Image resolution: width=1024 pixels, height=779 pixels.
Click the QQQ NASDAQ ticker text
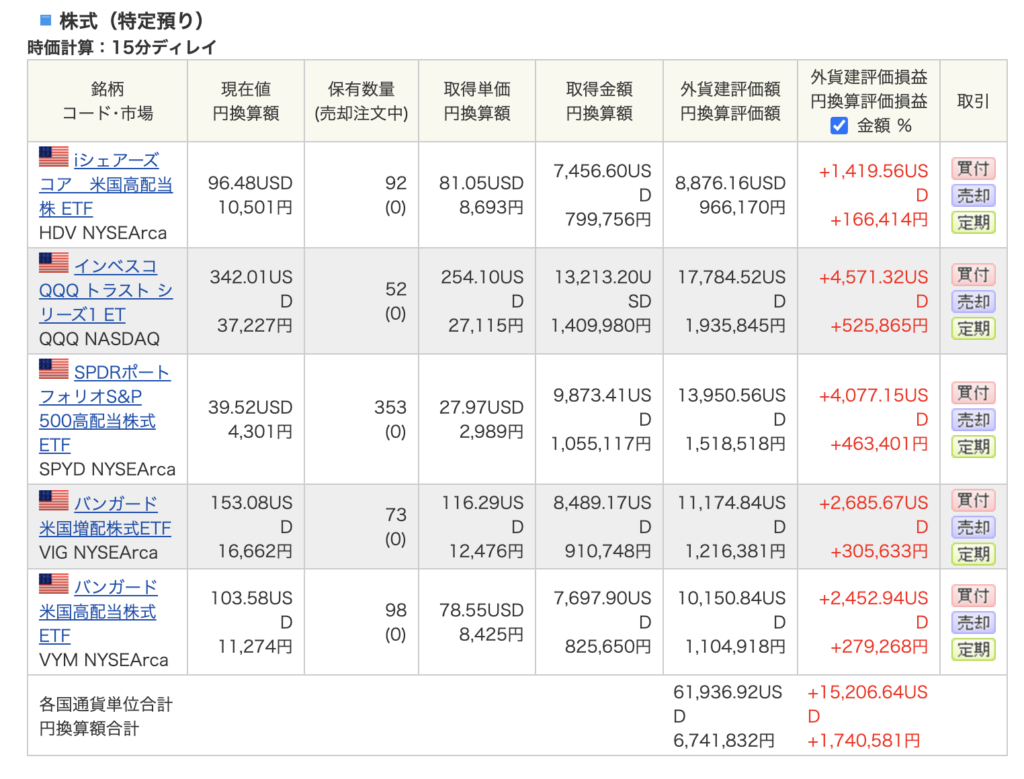(99, 339)
